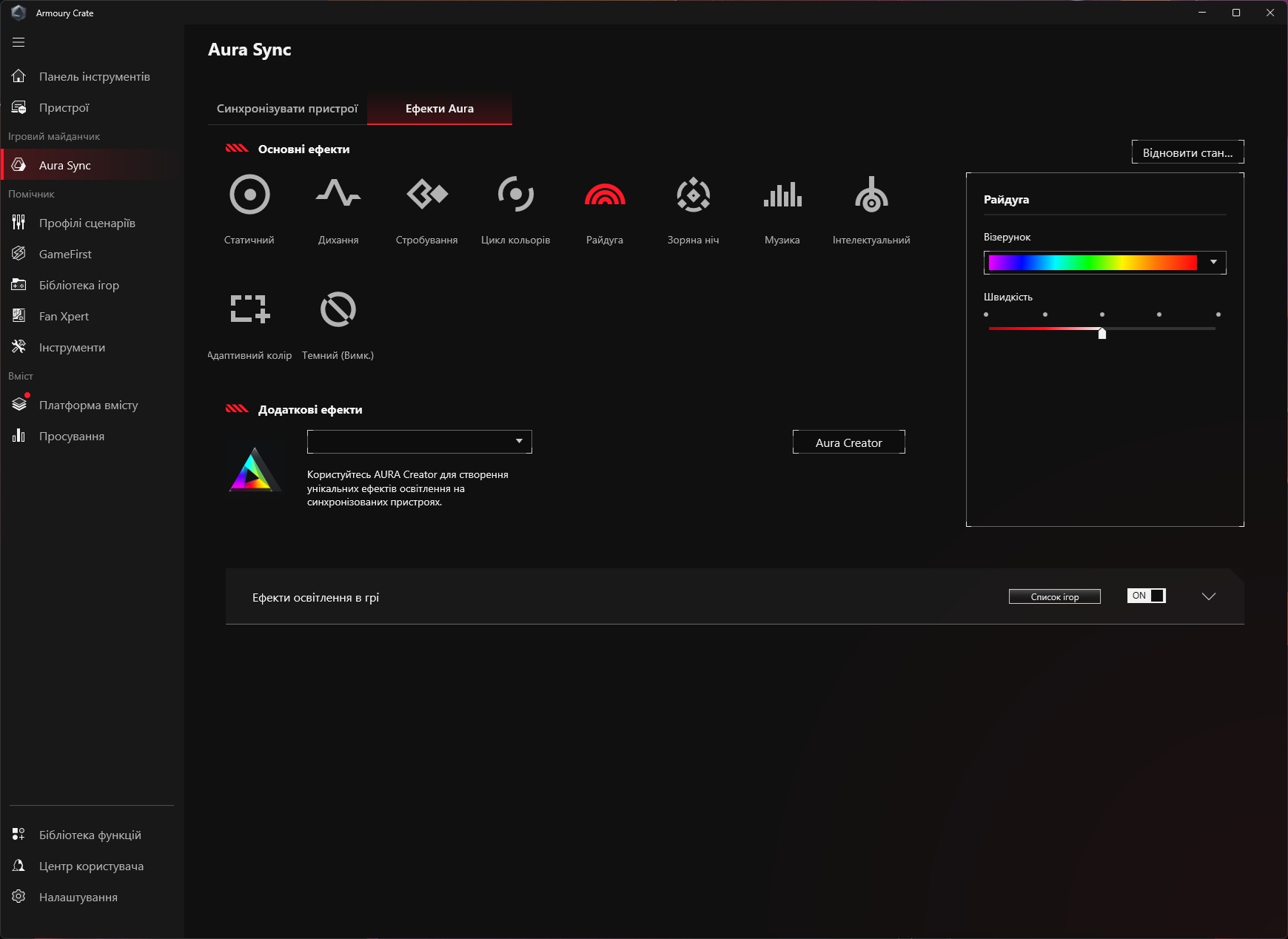The height and width of the screenshot is (939, 1288).
Task: Go to Пристрої devices section
Action: 93,107
